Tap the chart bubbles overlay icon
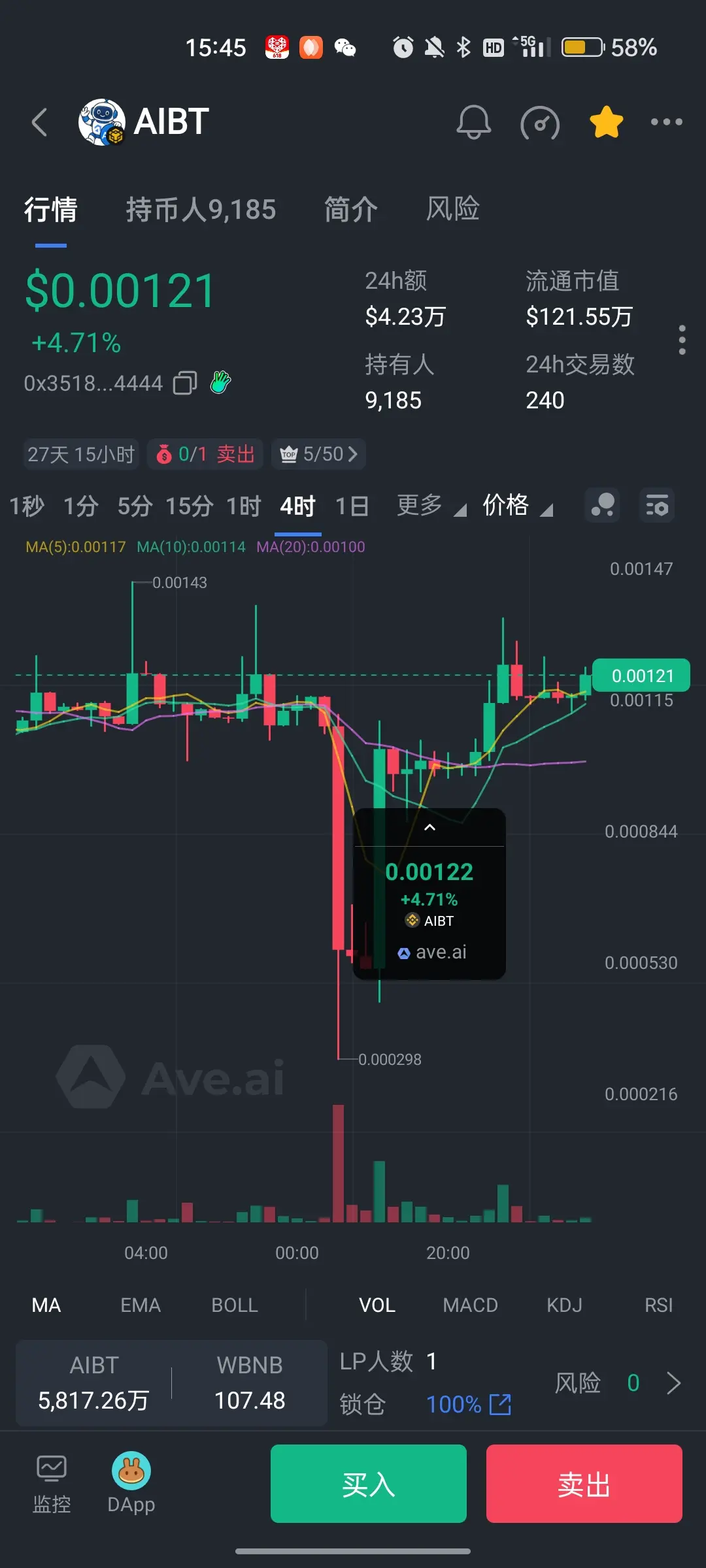 [x=602, y=506]
